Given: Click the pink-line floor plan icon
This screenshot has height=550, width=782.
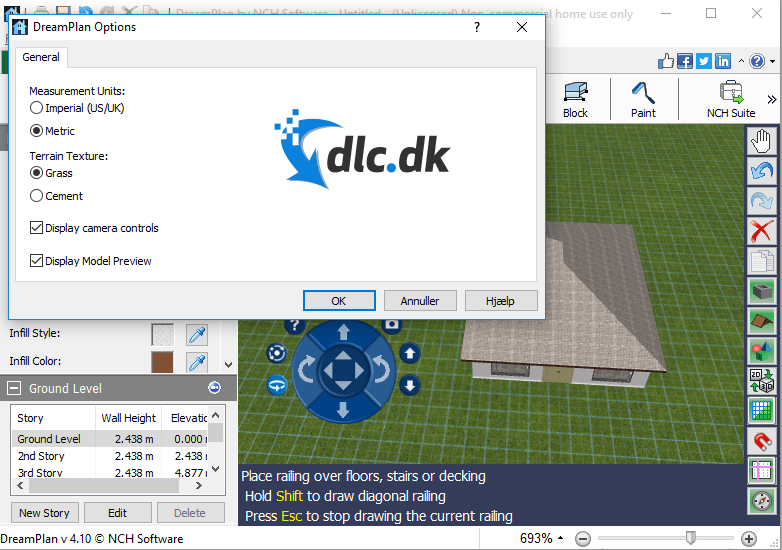Looking at the screenshot, I should pos(761,471).
